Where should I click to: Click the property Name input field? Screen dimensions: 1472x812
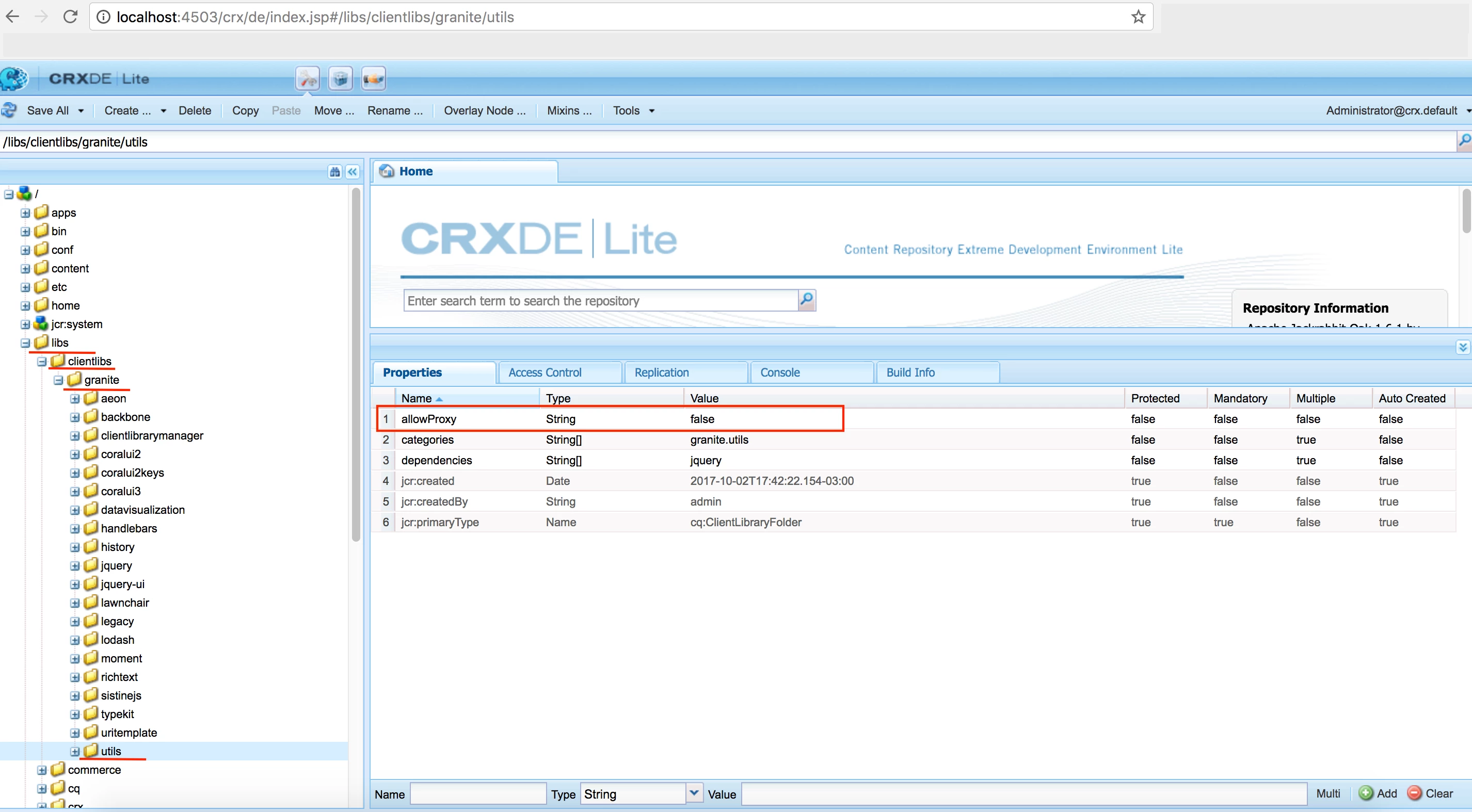(x=478, y=793)
